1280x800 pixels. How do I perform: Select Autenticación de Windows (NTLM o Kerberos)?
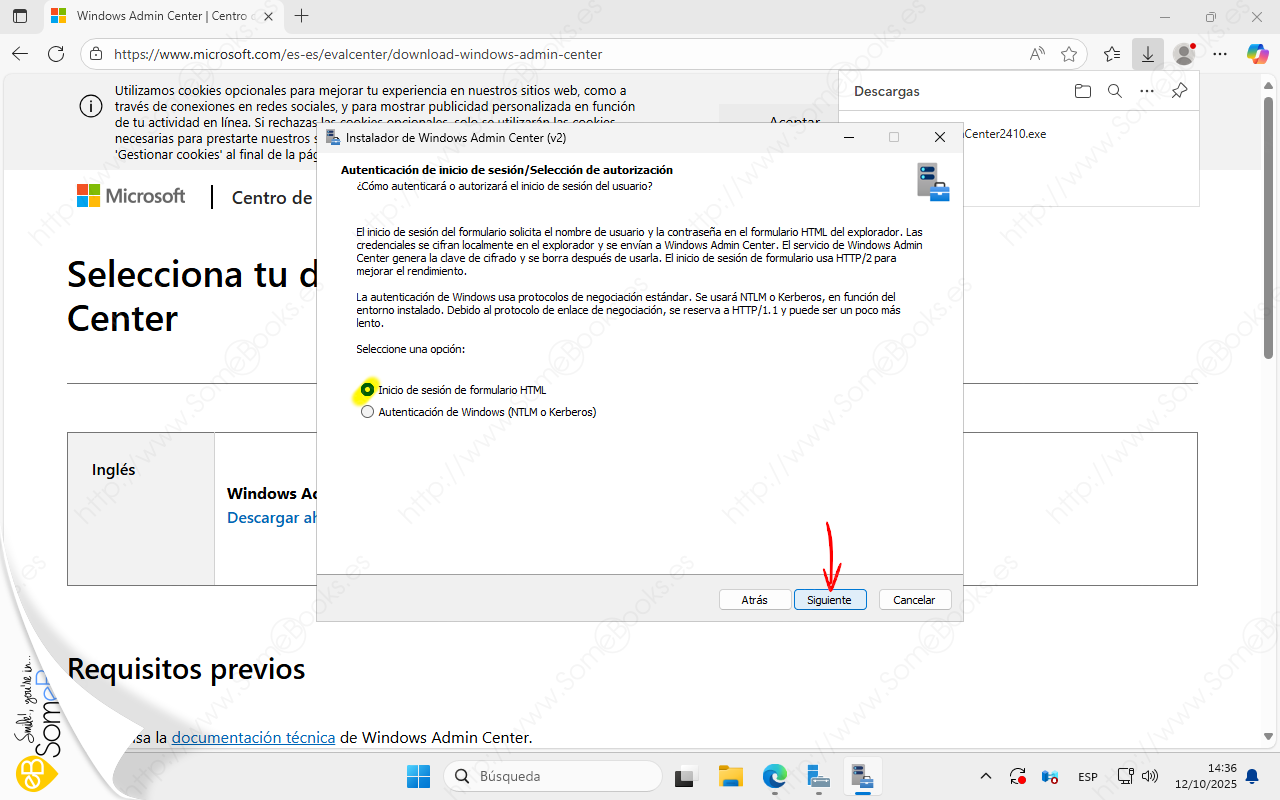[368, 412]
